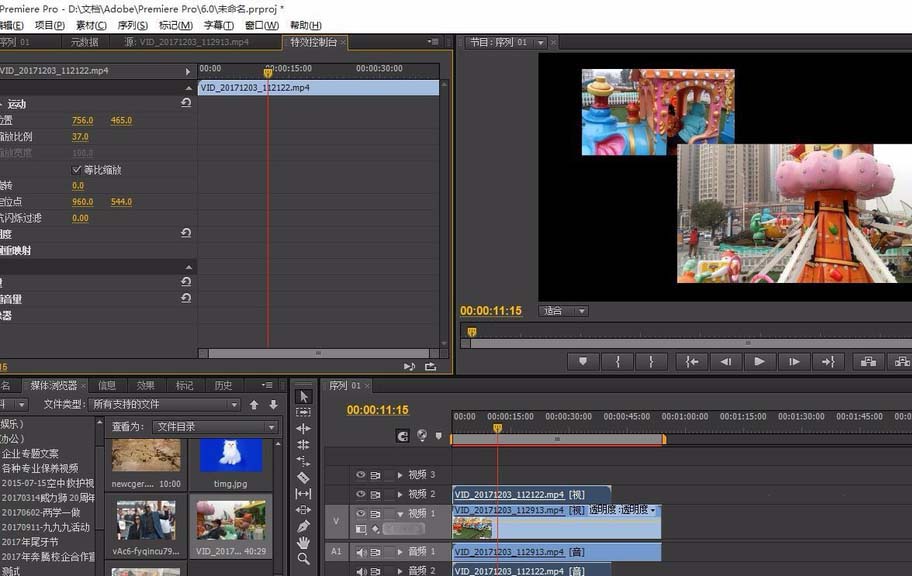The image size is (912, 576).
Task: Open the 适合 zoom level dropdown
Action: 563,311
